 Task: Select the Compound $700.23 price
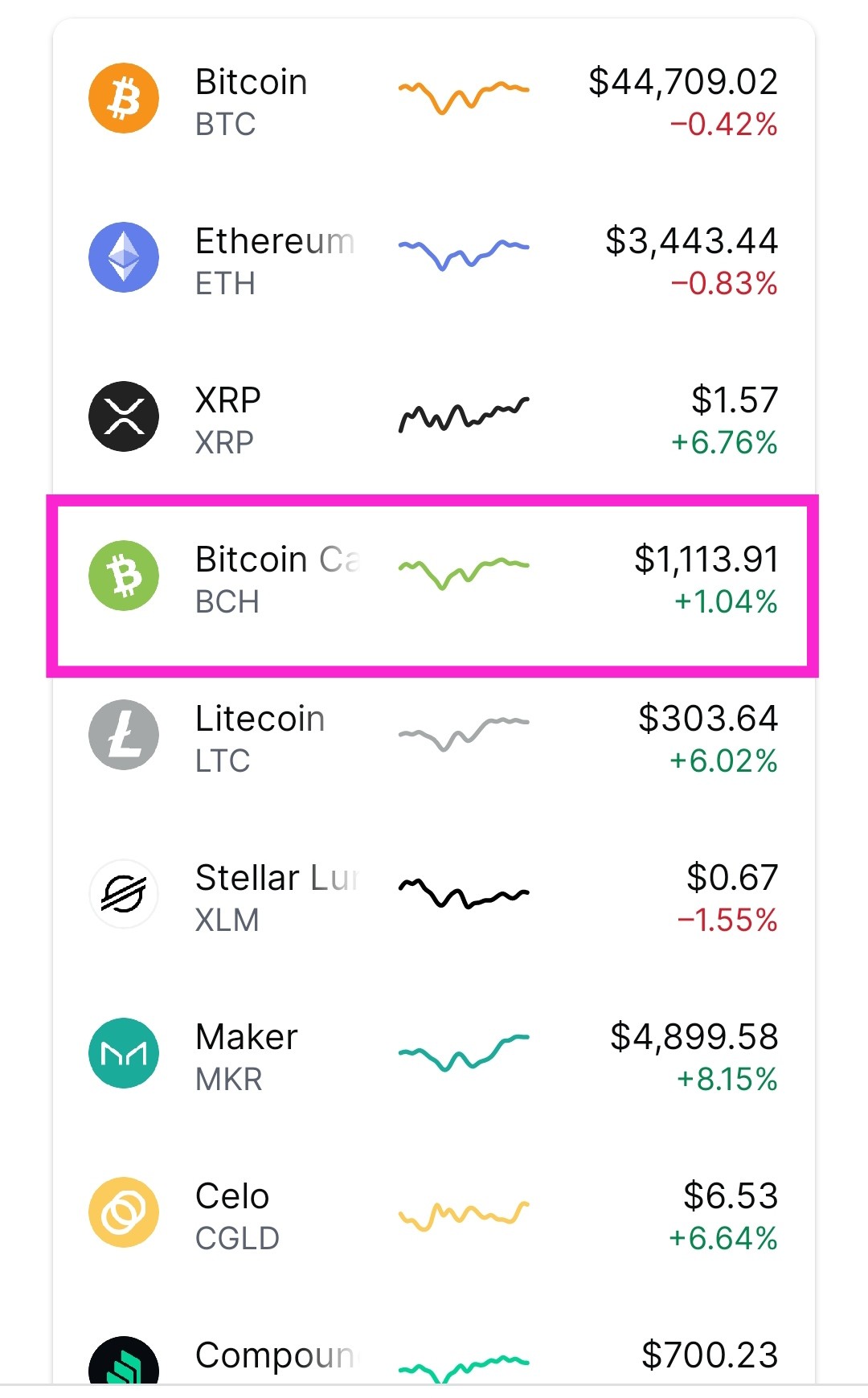tap(710, 1355)
